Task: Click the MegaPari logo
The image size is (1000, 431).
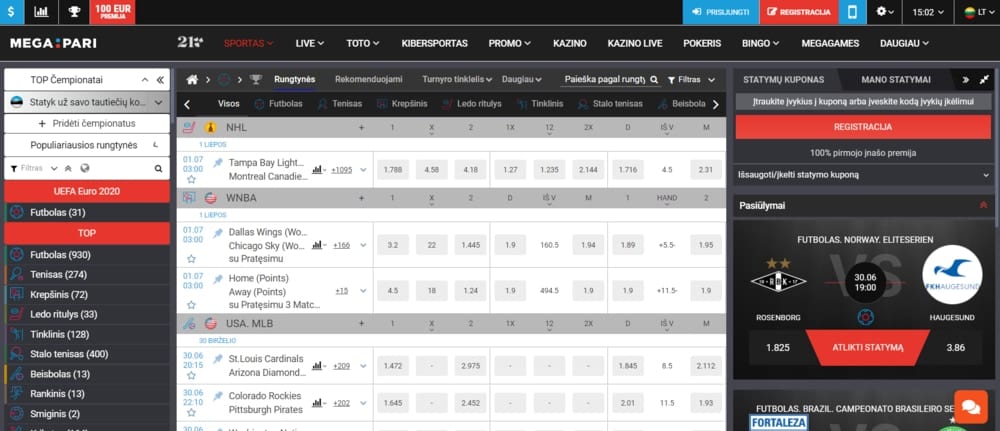Action: pos(54,43)
